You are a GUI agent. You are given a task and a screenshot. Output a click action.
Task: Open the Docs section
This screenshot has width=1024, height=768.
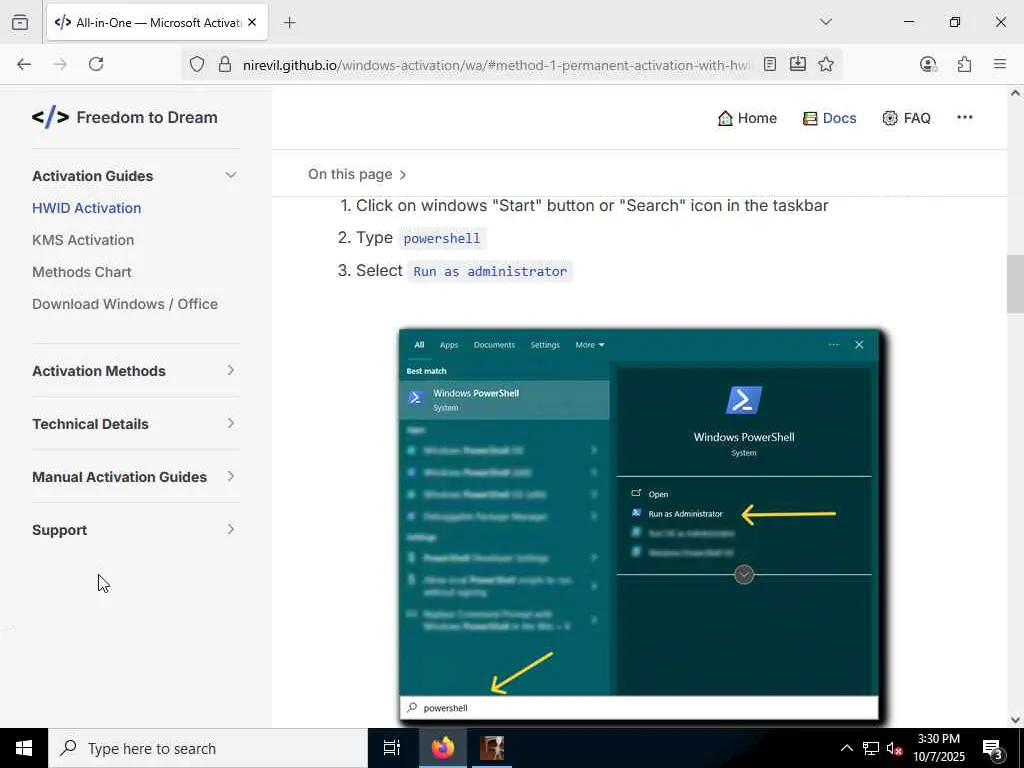829,118
